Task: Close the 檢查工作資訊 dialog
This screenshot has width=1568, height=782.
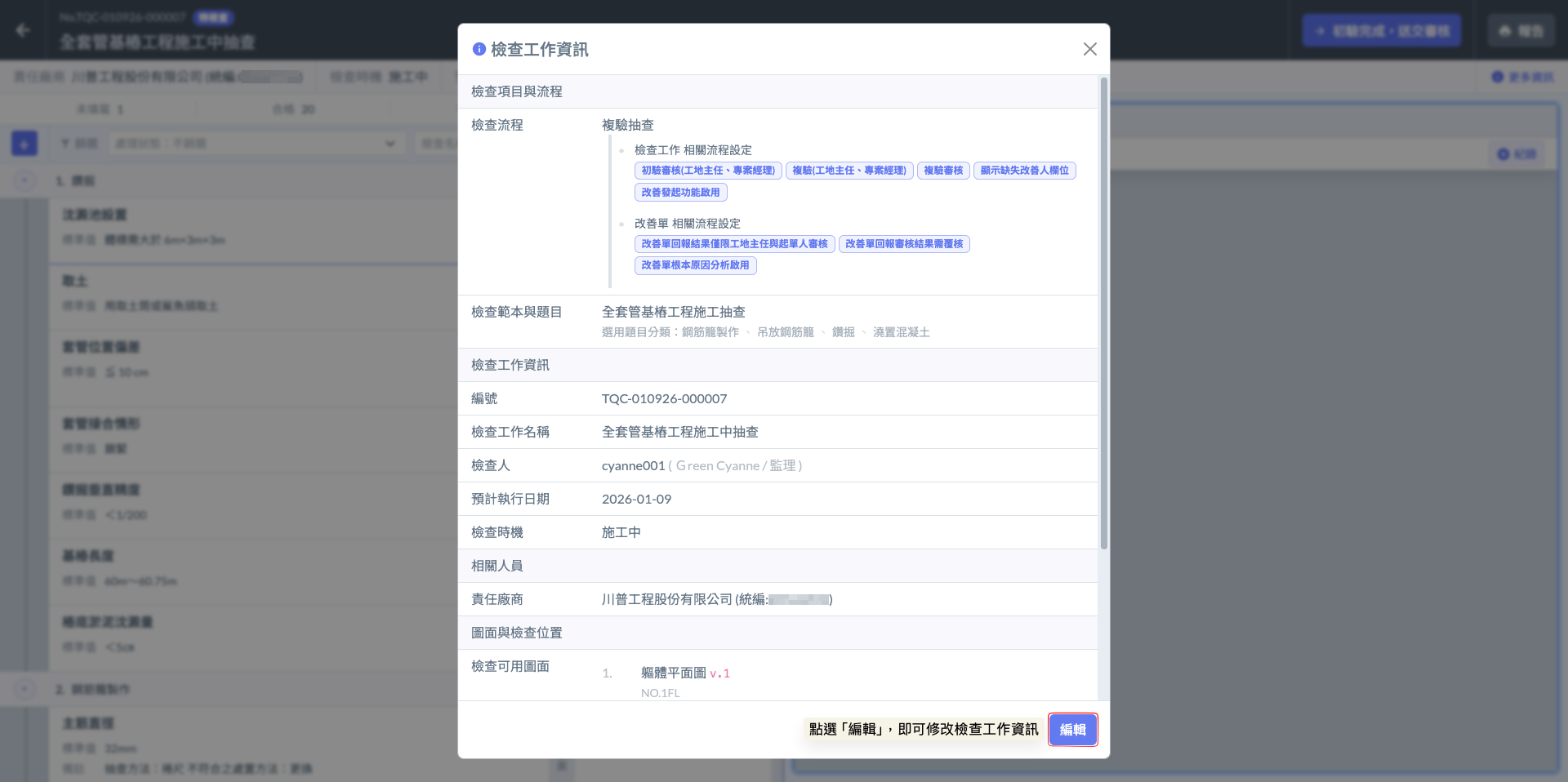Action: pyautogui.click(x=1089, y=49)
